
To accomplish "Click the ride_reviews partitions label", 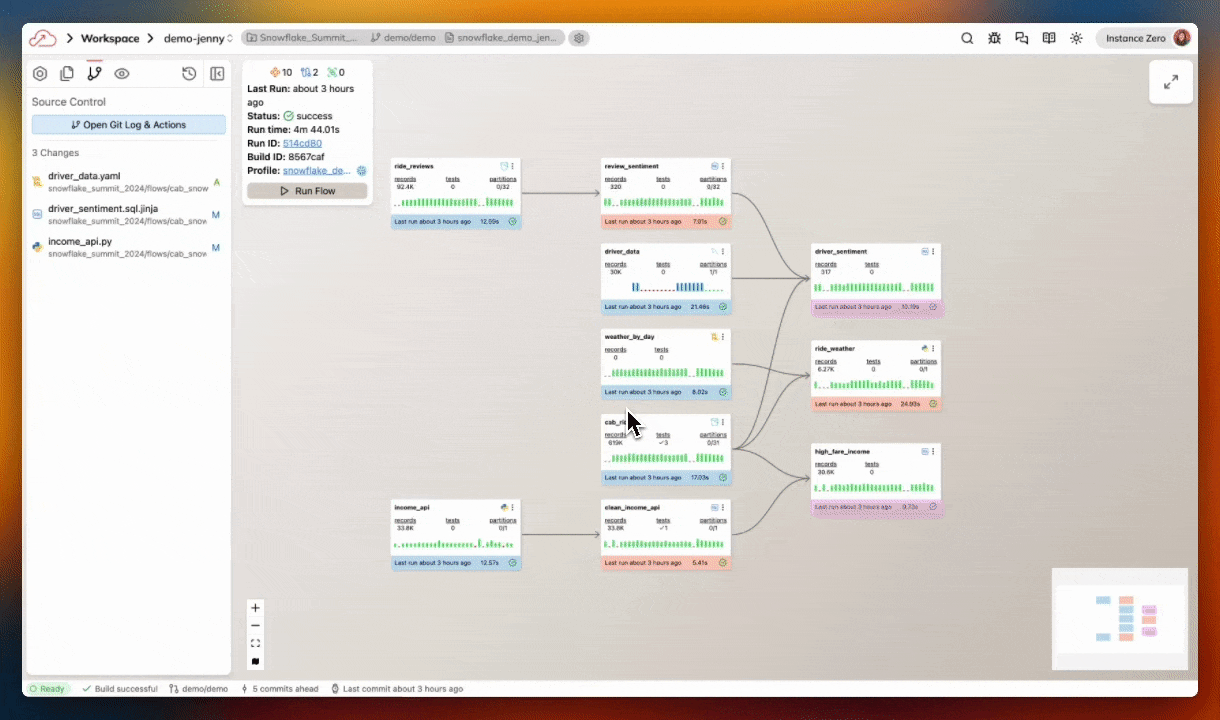I will [x=503, y=179].
